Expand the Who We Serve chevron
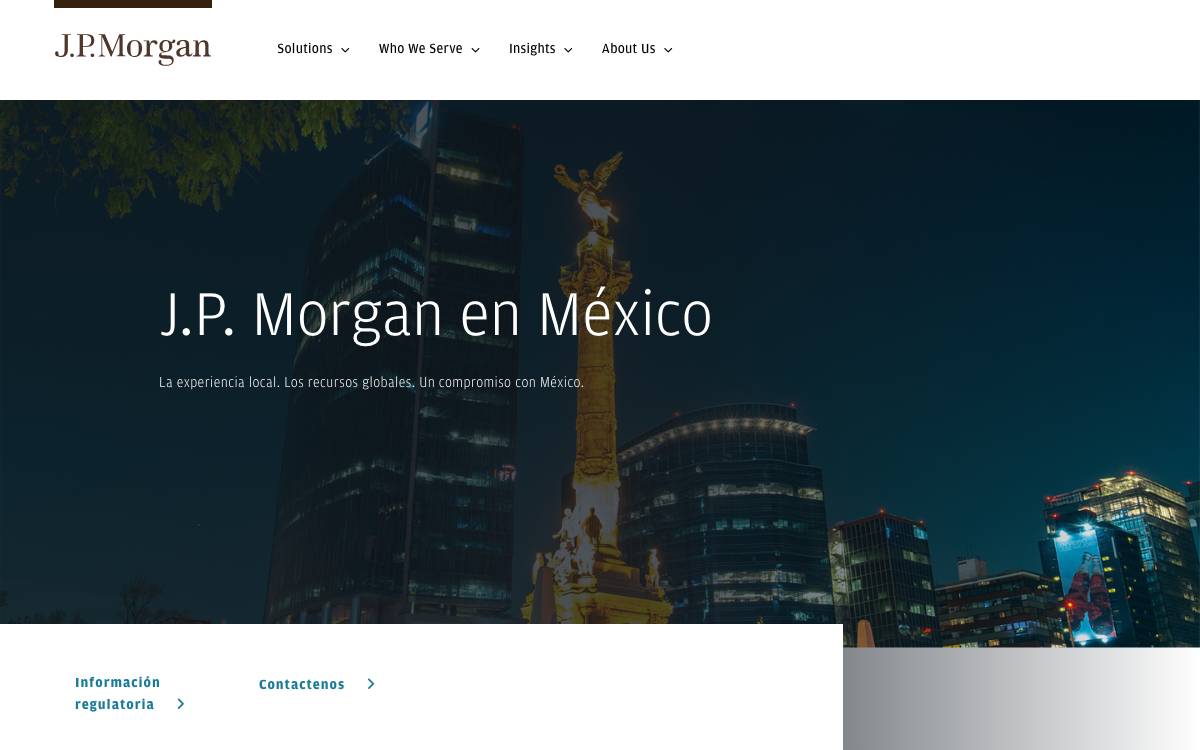Screen dimensions: 1200x750 tap(475, 50)
